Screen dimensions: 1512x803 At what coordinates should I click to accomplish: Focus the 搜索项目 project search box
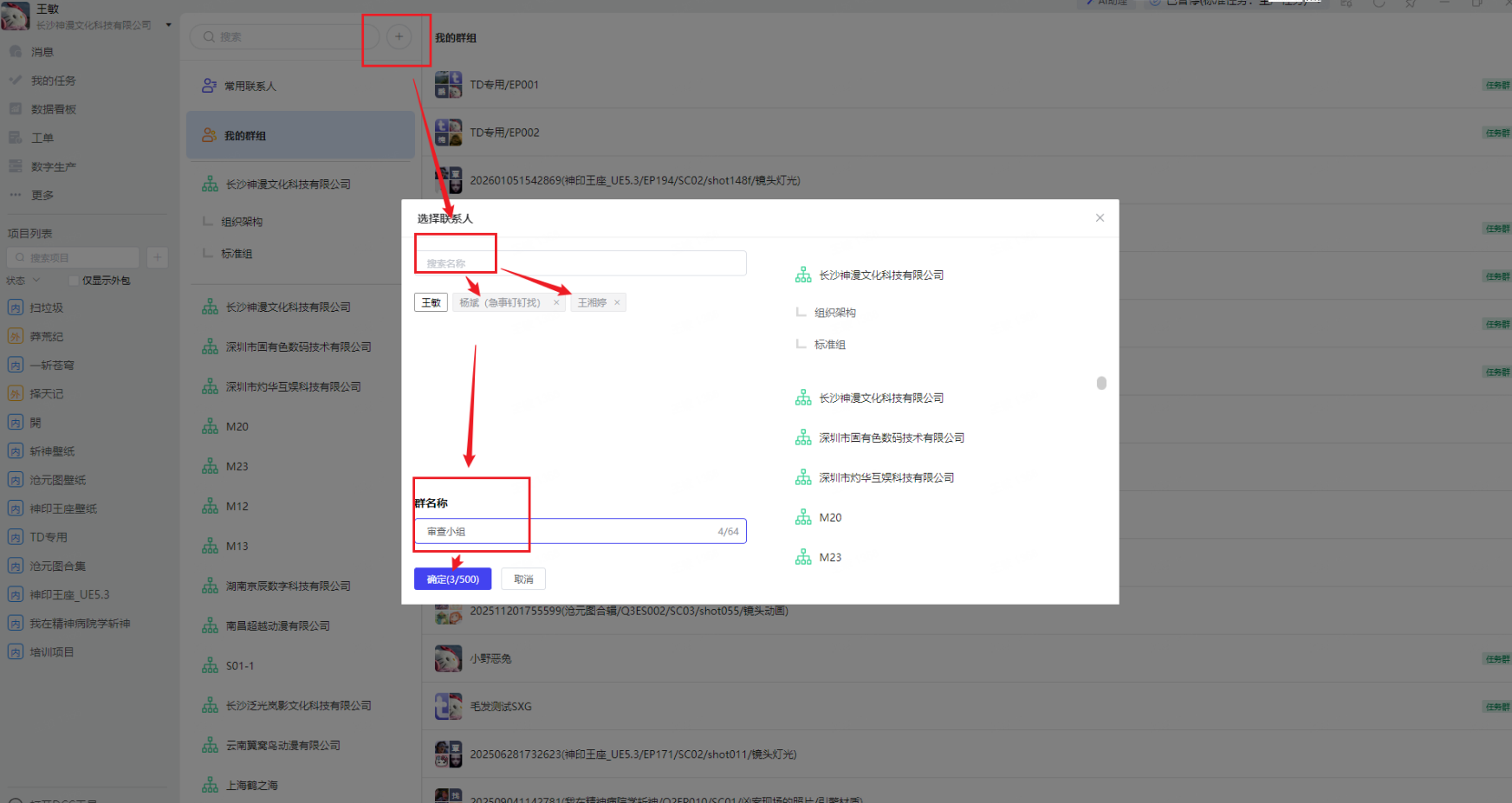[x=73, y=257]
